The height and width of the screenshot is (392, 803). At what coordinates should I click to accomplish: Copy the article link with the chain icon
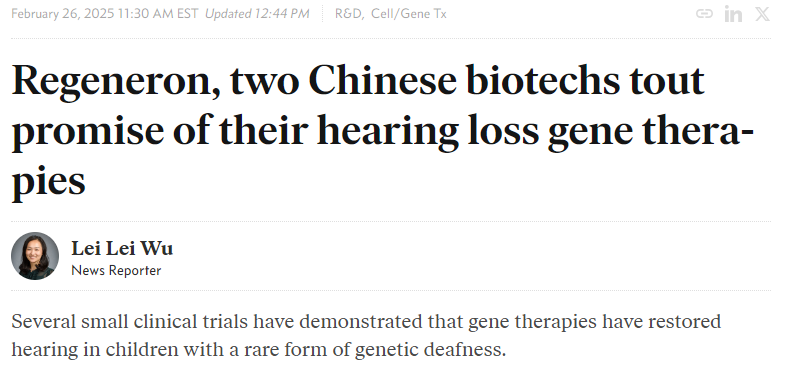click(x=704, y=14)
